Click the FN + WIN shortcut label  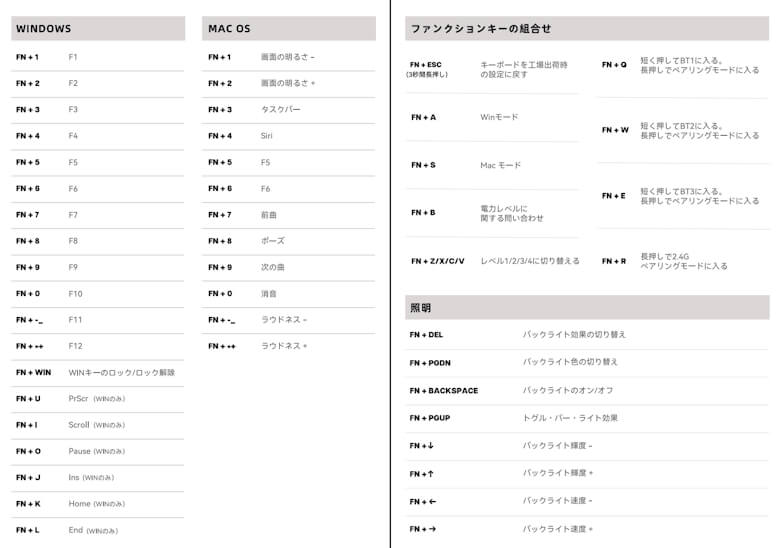pyautogui.click(x=33, y=372)
